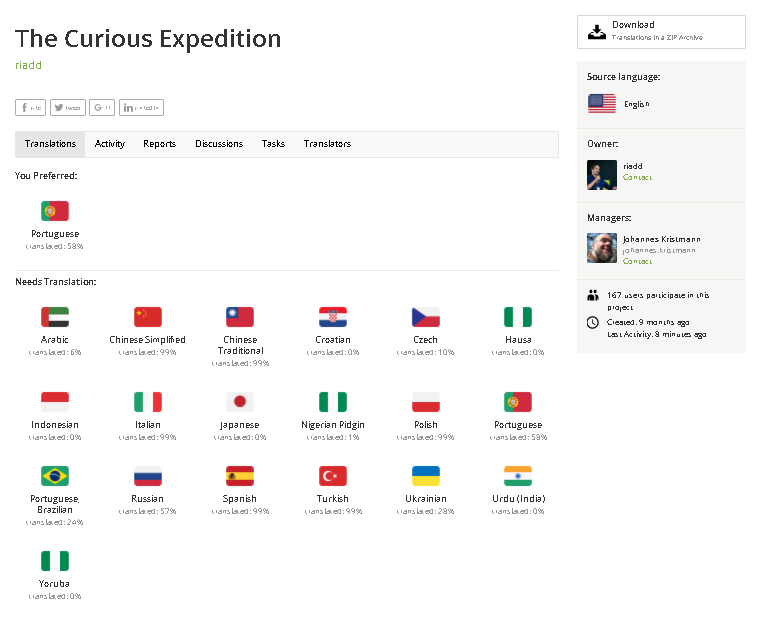
Task: Click the Czech translated 10% text
Action: coord(426,352)
